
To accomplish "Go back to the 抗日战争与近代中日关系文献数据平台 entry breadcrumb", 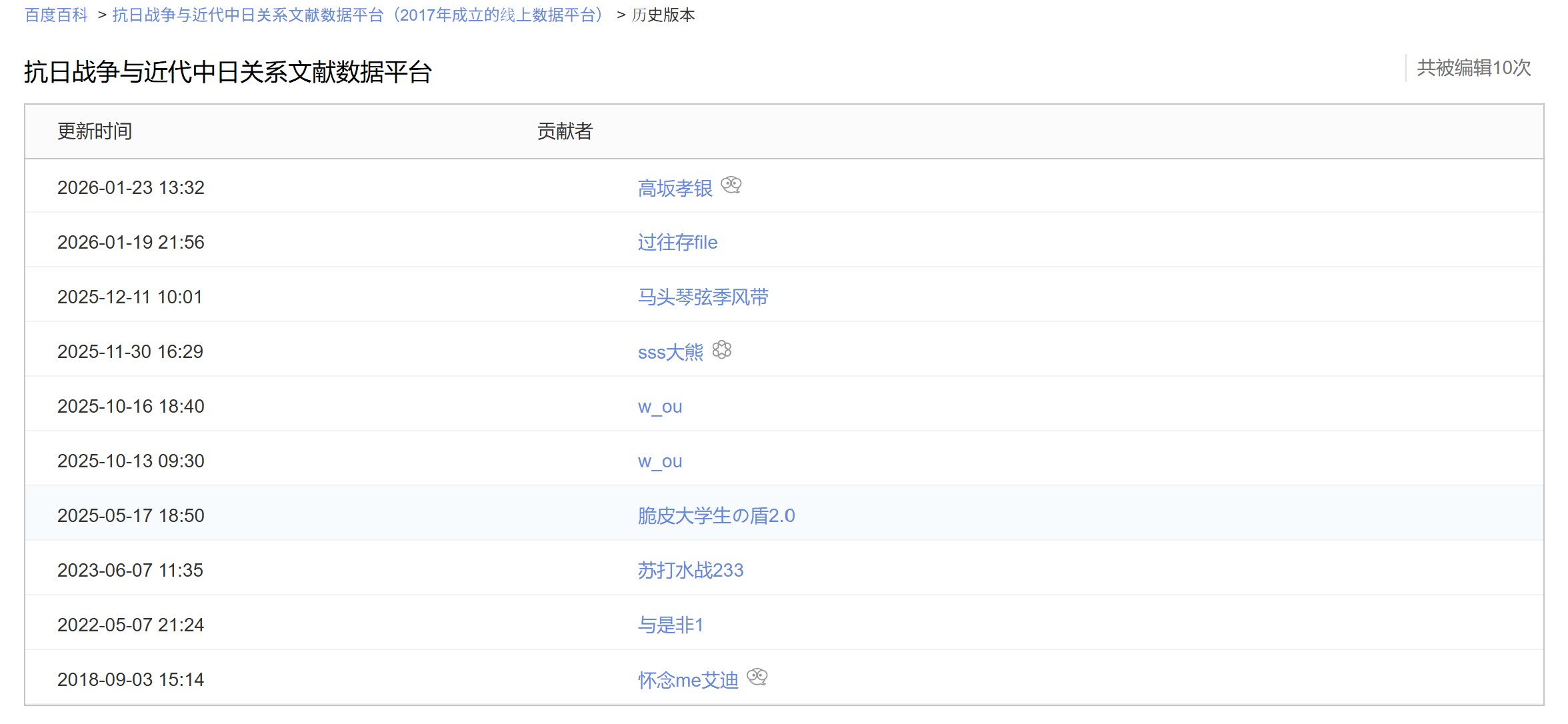I will pyautogui.click(x=360, y=15).
